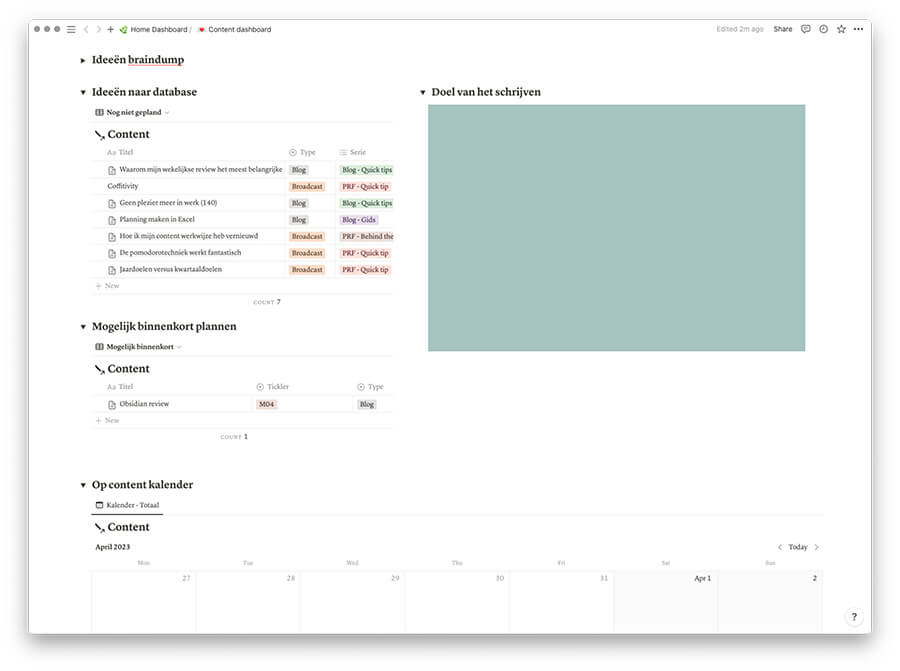Open comments via the speech bubble icon
This screenshot has height=671, width=900.
point(806,29)
